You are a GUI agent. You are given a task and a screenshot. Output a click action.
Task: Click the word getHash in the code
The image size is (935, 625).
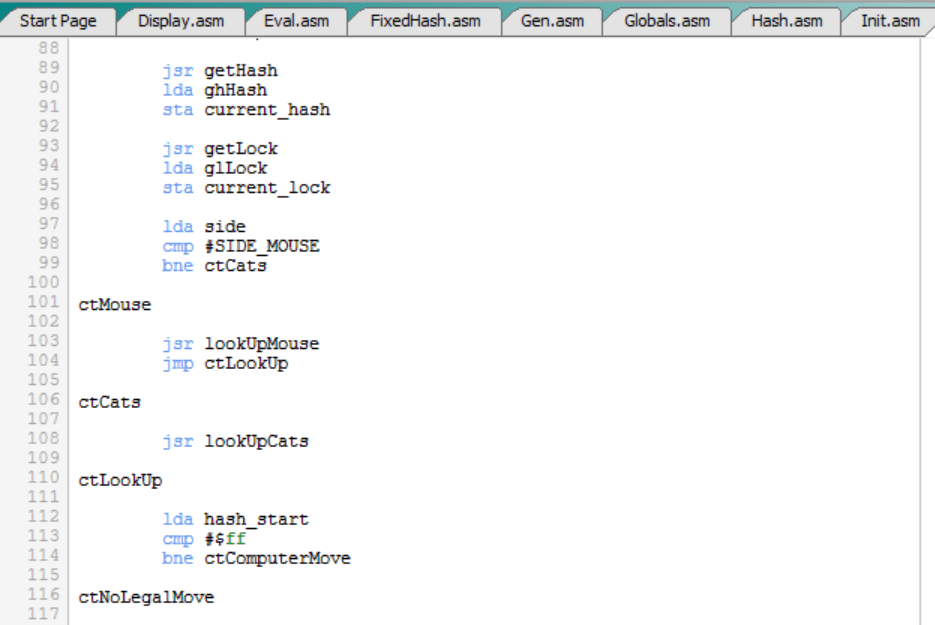241,71
